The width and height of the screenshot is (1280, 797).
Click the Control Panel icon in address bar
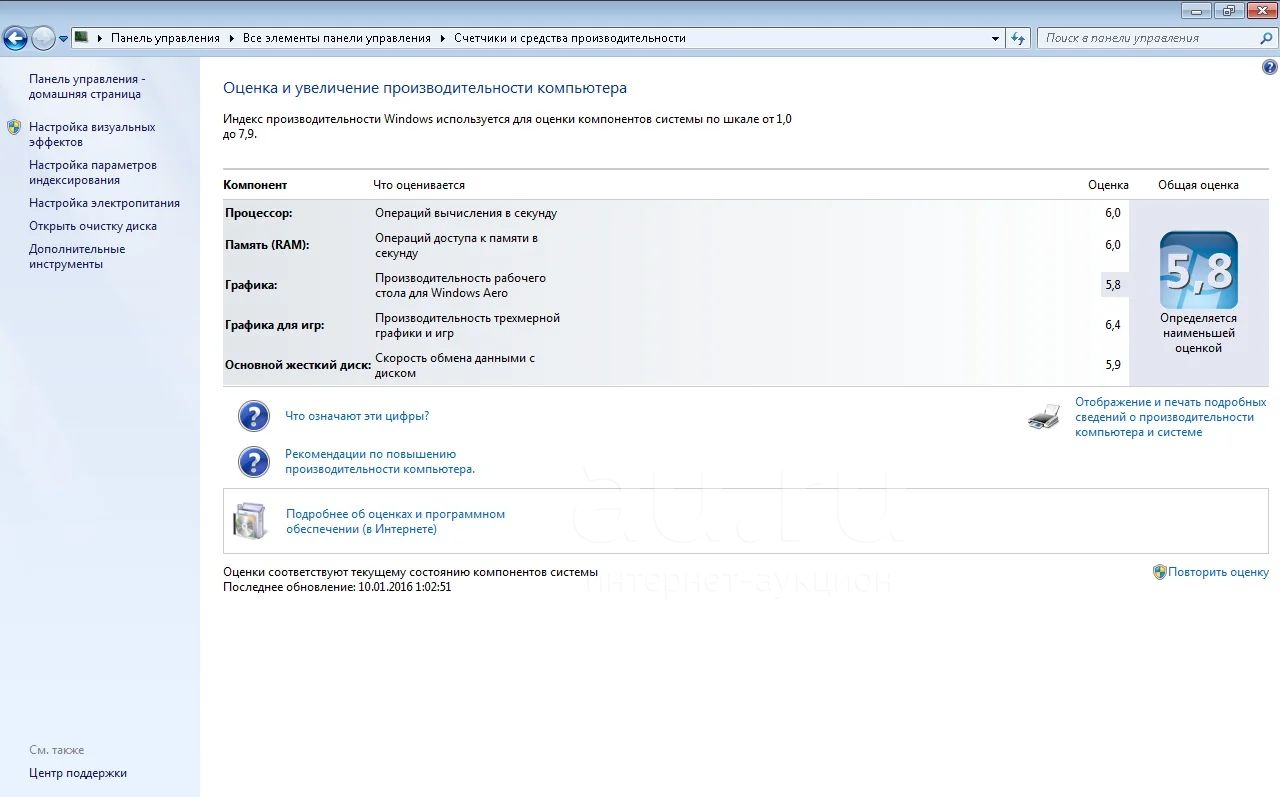tap(82, 38)
